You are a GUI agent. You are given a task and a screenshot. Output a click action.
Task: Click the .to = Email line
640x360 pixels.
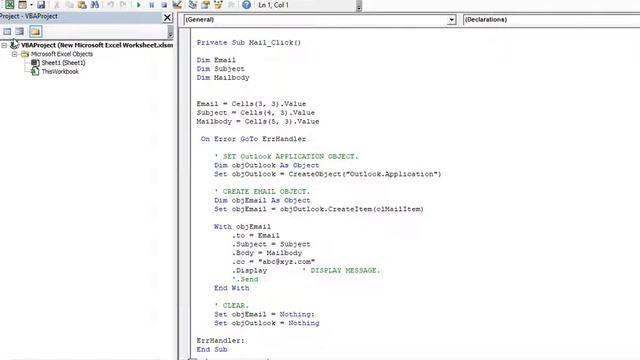pyautogui.click(x=256, y=236)
